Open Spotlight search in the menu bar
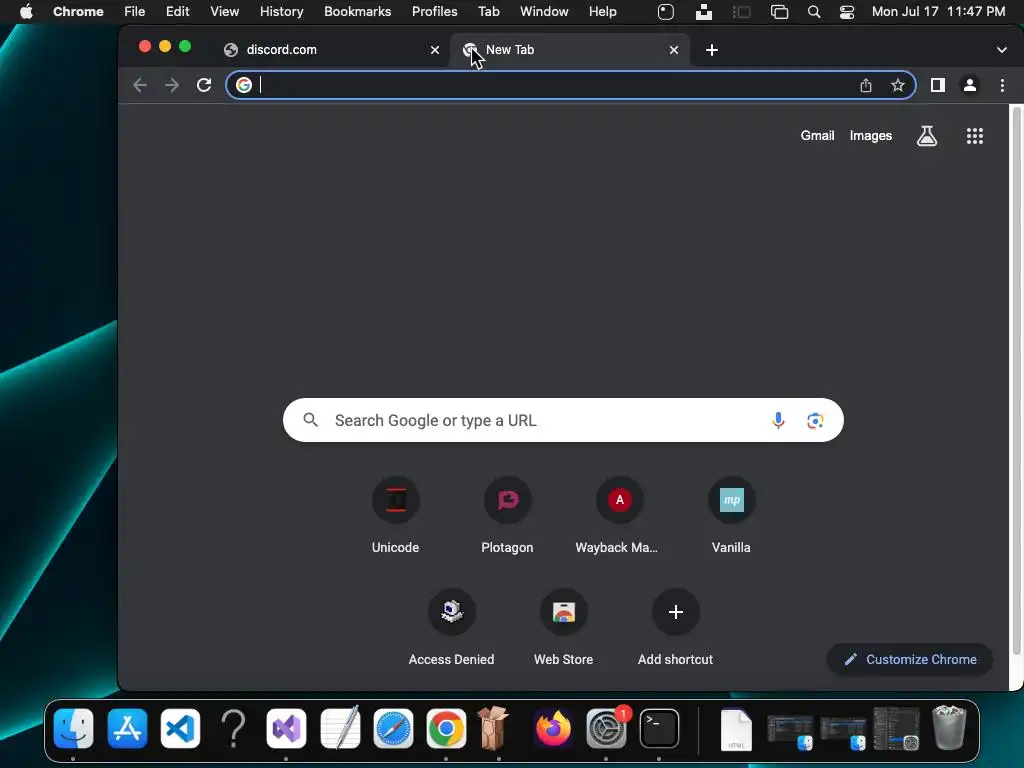This screenshot has width=1024, height=768. 814,12
